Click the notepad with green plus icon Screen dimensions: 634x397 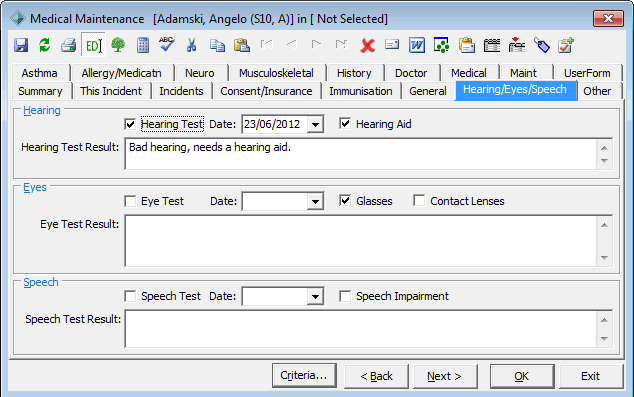tap(566, 45)
